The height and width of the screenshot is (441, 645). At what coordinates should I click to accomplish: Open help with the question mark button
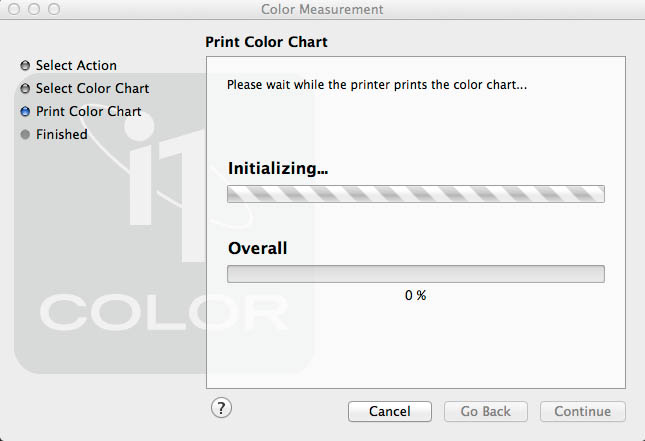point(222,407)
